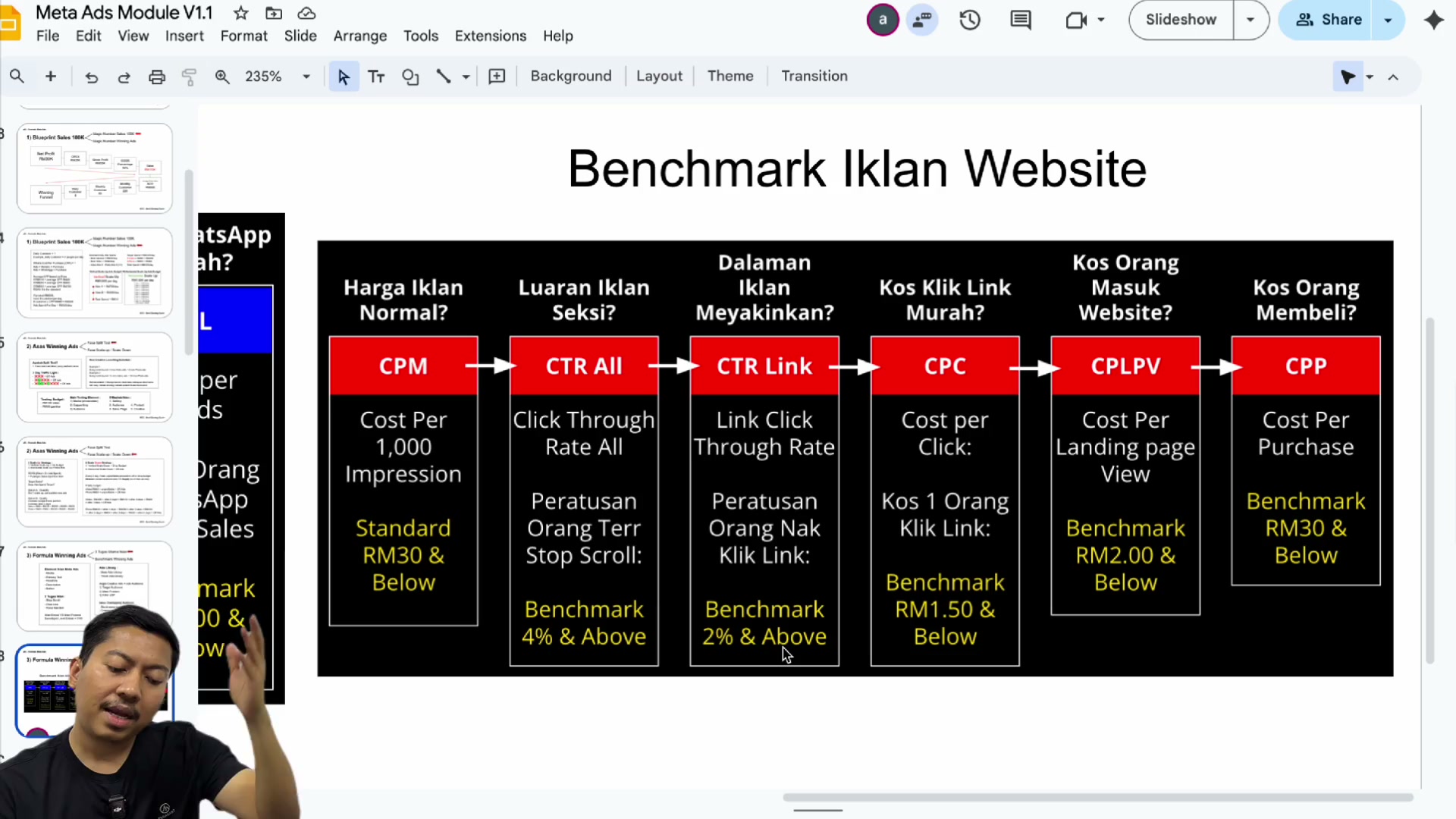Image resolution: width=1456 pixels, height=819 pixels.
Task: Click the zoom magnifier tool
Action: coord(222,77)
